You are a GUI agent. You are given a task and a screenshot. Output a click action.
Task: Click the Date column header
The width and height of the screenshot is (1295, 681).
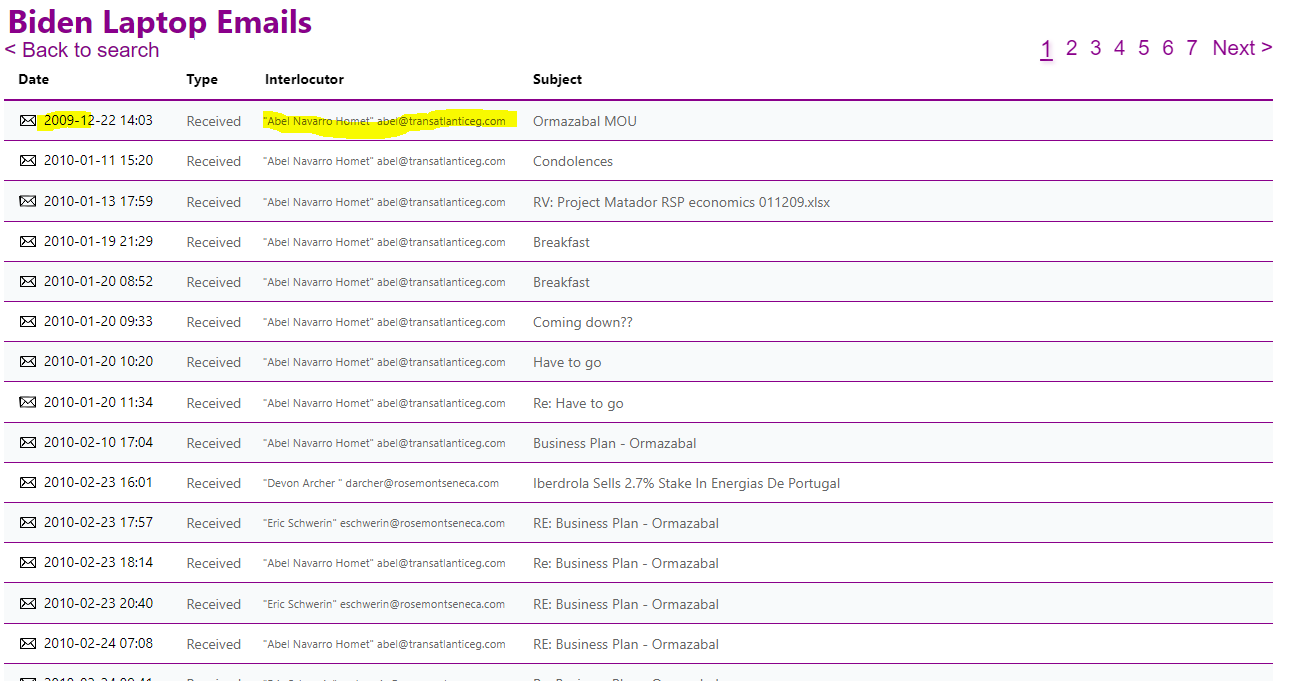coord(33,79)
